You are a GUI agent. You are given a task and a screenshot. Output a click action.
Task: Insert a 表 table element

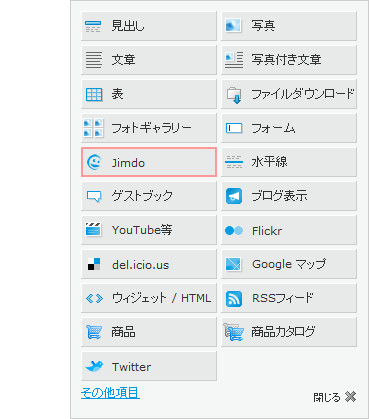(x=149, y=94)
